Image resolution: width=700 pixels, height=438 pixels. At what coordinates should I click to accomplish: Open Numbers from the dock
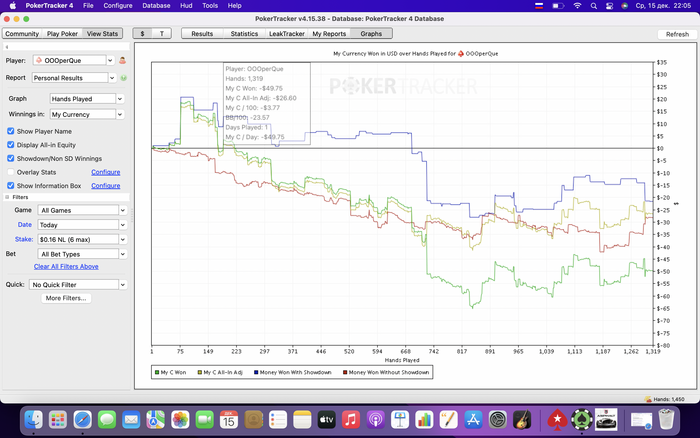(424, 420)
